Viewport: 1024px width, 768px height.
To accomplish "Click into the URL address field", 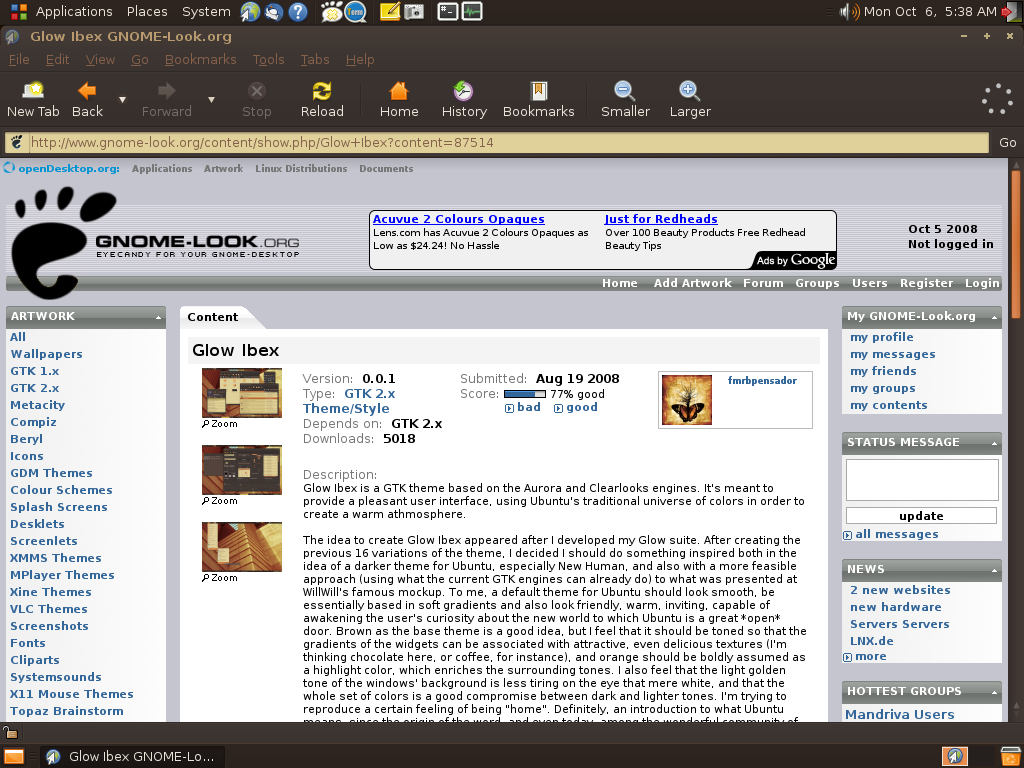I will 508,142.
